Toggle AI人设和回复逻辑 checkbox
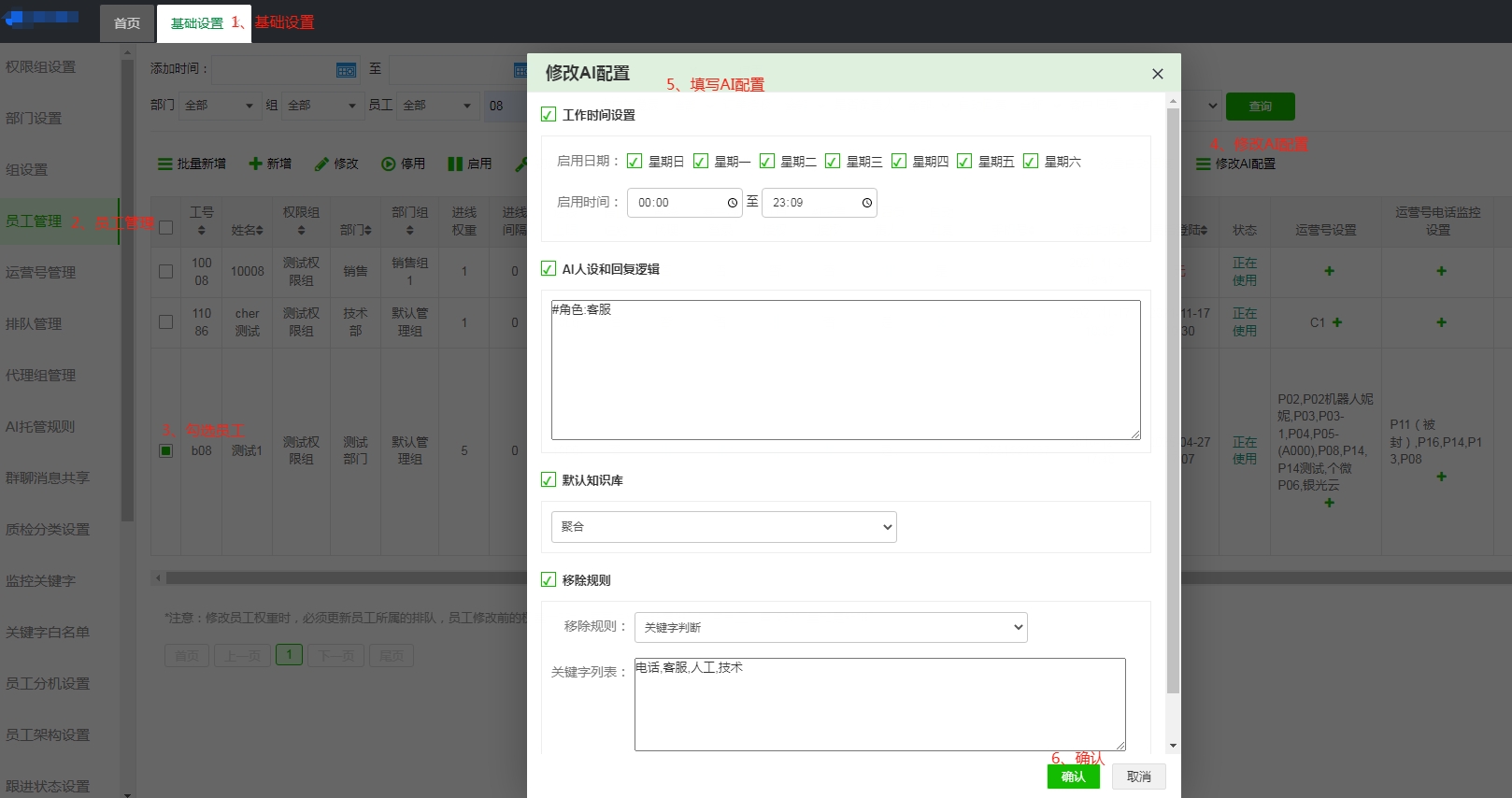Image resolution: width=1512 pixels, height=798 pixels. pyautogui.click(x=549, y=268)
